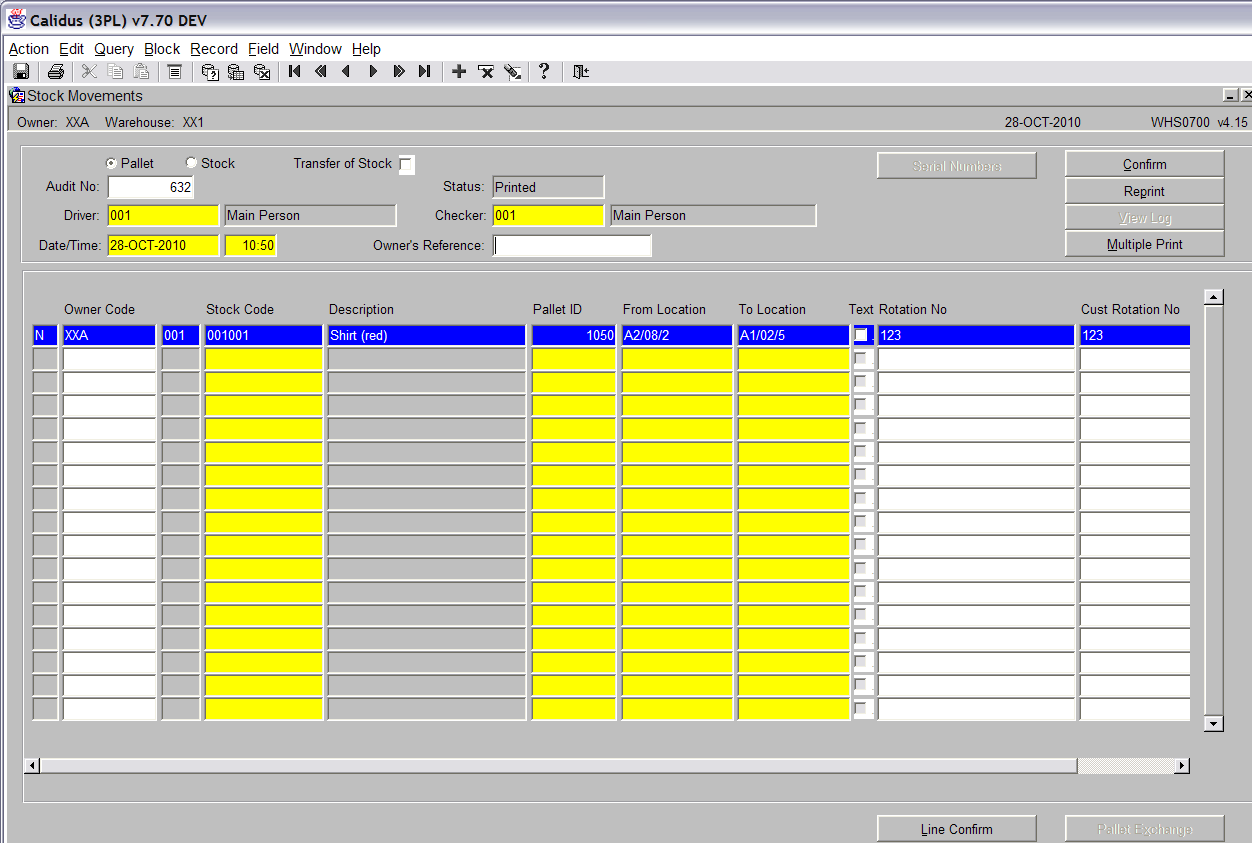1252x843 pixels.
Task: Select the Stock radio button
Action: pyautogui.click(x=191, y=163)
